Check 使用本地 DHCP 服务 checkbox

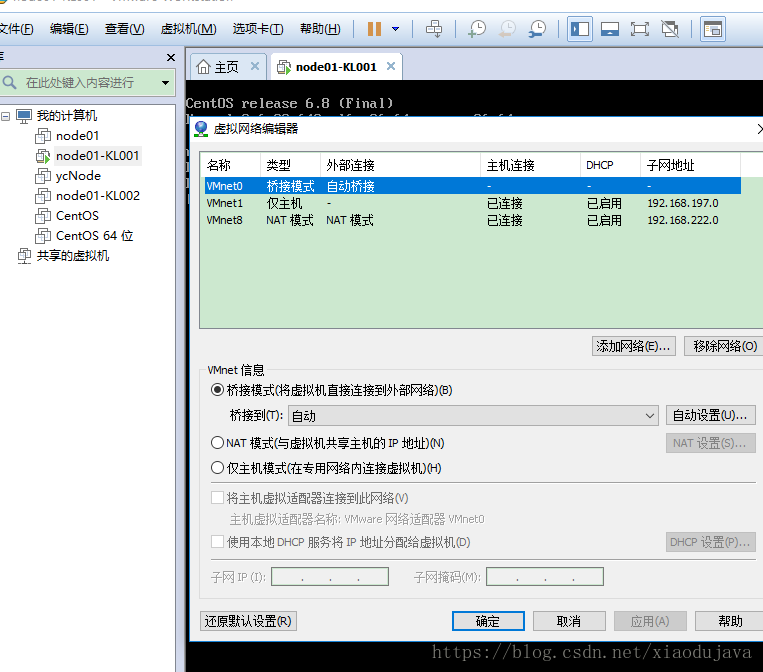[x=217, y=542]
